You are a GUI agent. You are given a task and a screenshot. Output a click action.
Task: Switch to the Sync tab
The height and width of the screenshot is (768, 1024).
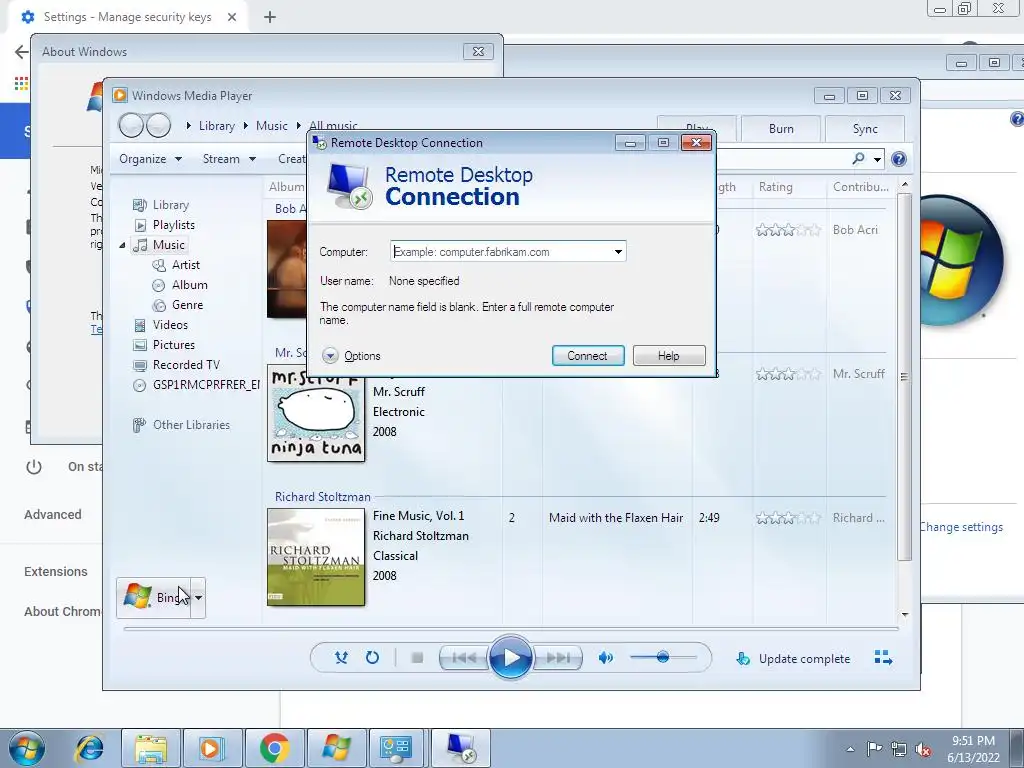(865, 129)
